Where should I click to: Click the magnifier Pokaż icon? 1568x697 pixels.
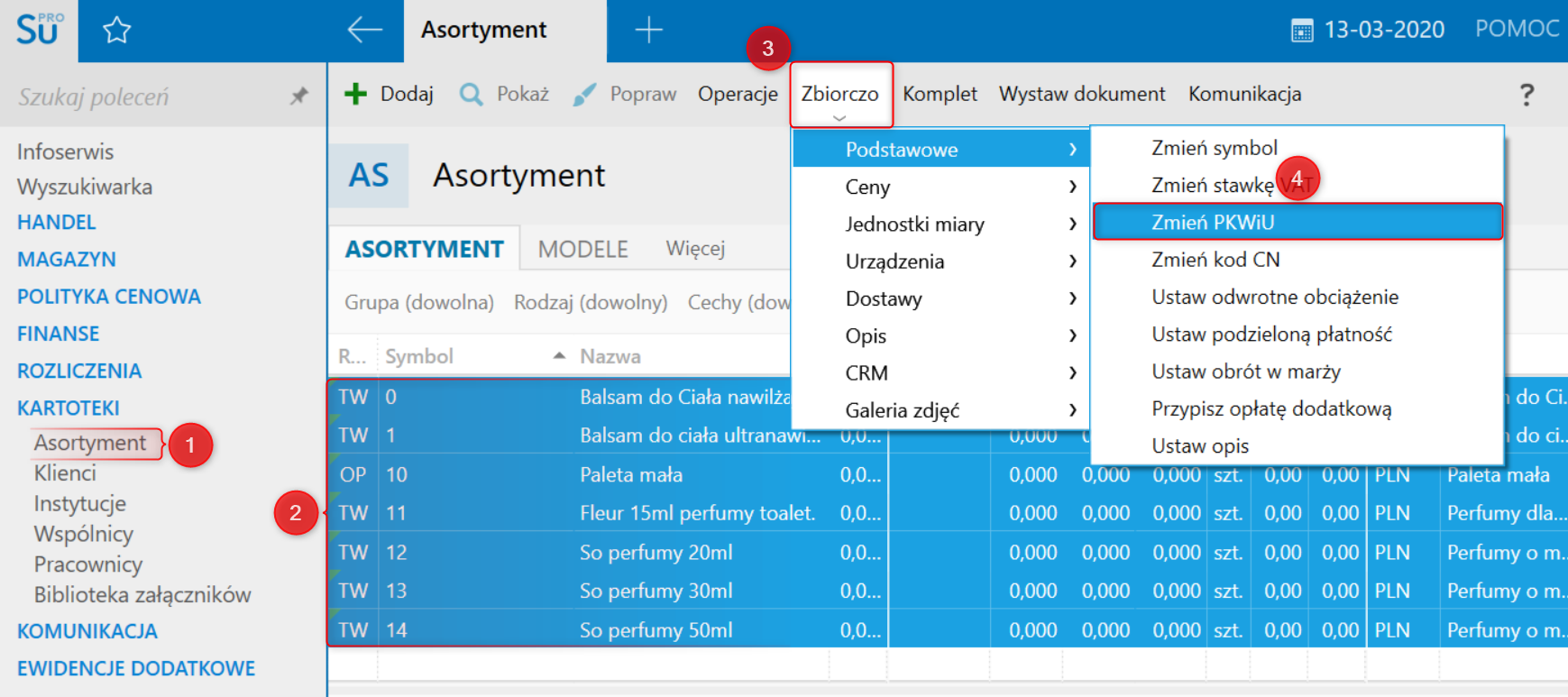click(471, 94)
